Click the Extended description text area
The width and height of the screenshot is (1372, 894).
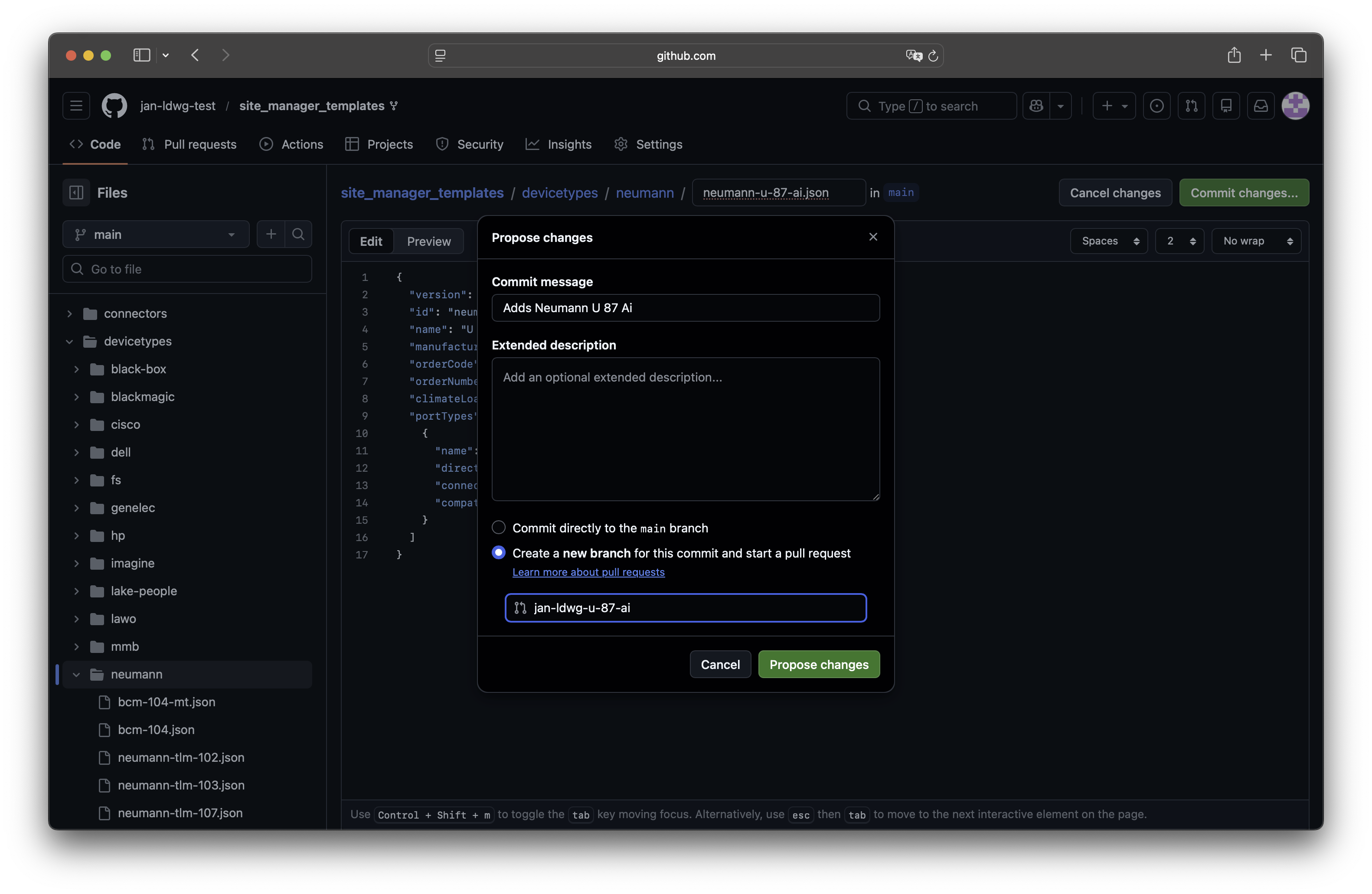click(x=686, y=429)
